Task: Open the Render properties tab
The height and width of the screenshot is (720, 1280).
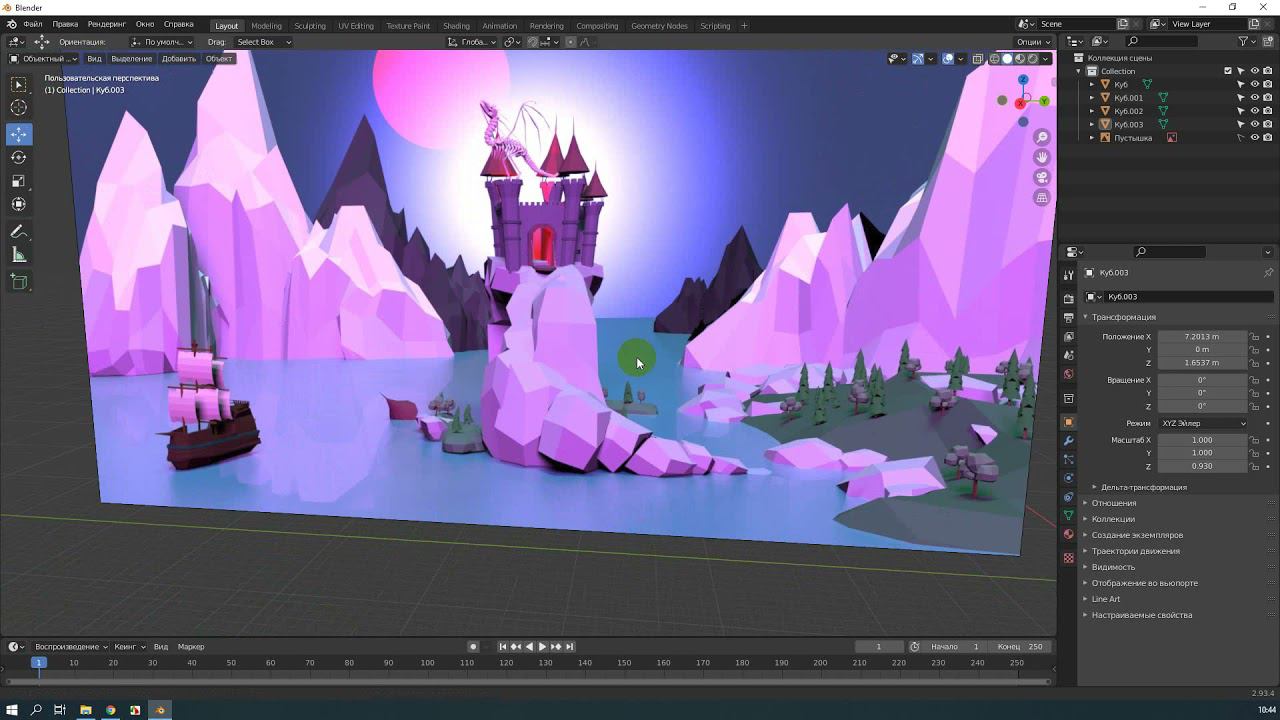Action: coord(1068,298)
